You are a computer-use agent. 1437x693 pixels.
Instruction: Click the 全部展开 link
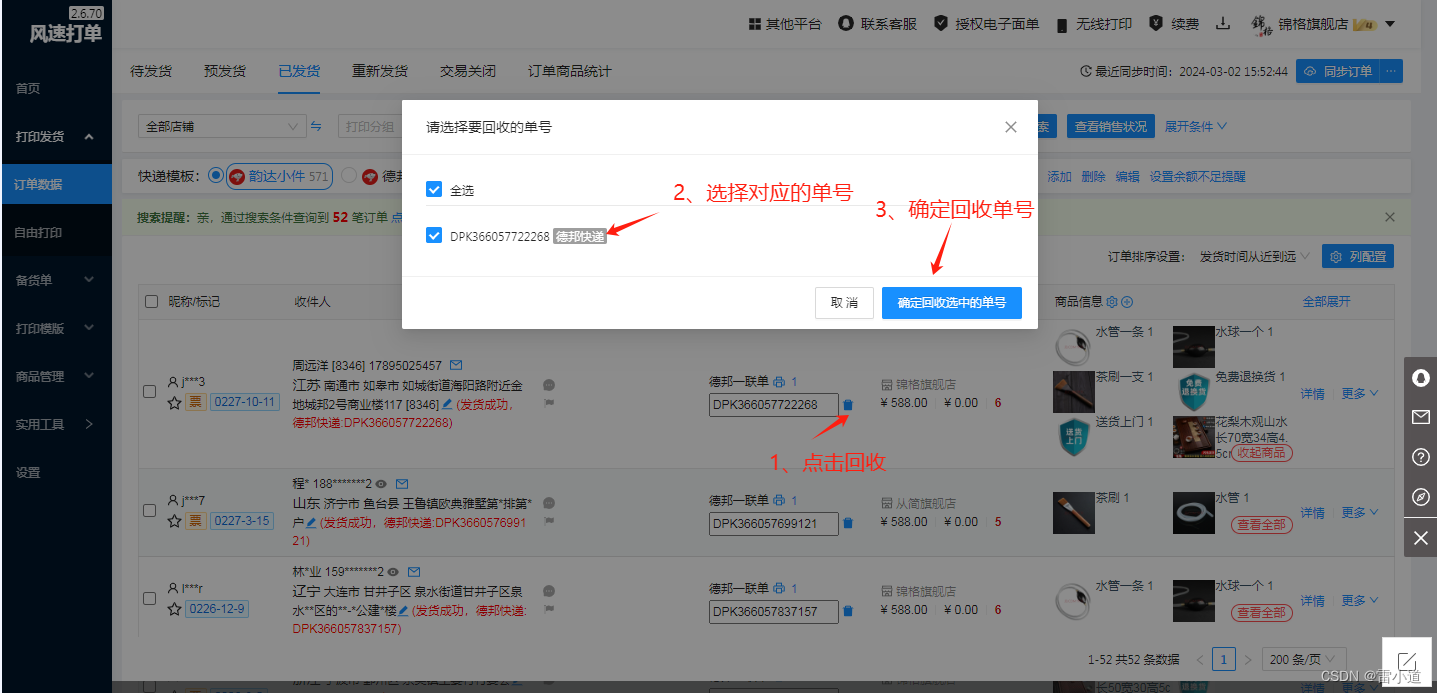click(x=1327, y=301)
